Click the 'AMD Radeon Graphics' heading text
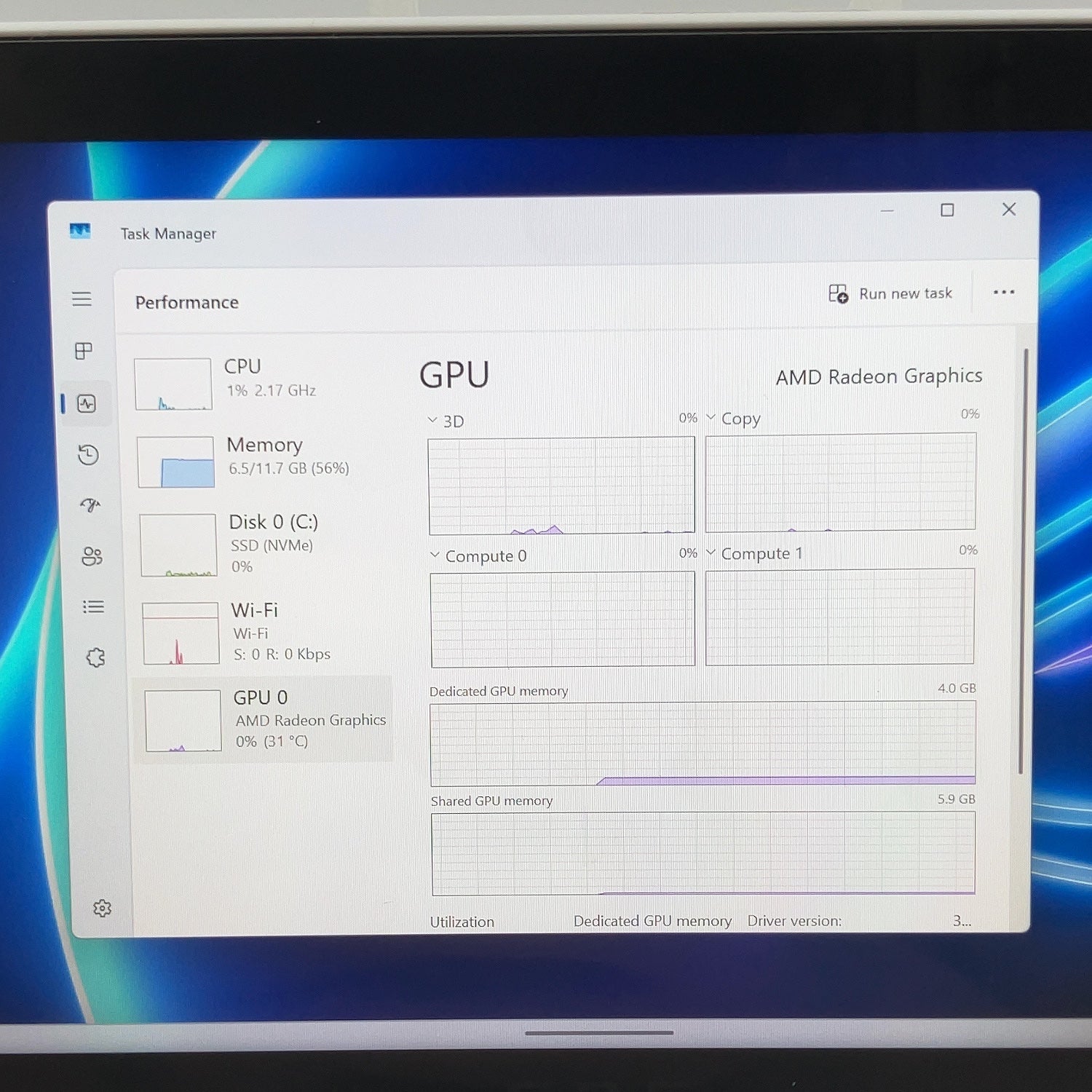The width and height of the screenshot is (1092, 1092). [x=879, y=376]
